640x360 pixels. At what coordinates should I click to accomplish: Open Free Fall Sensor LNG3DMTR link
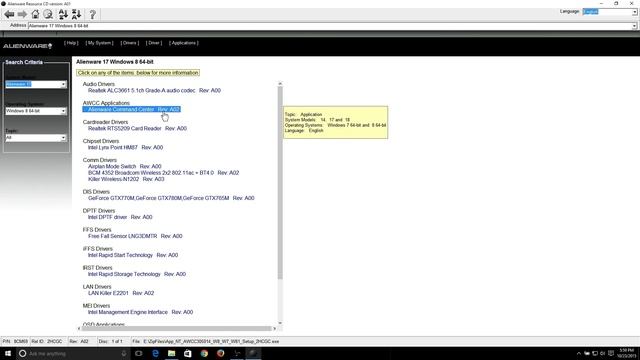pos(135,236)
